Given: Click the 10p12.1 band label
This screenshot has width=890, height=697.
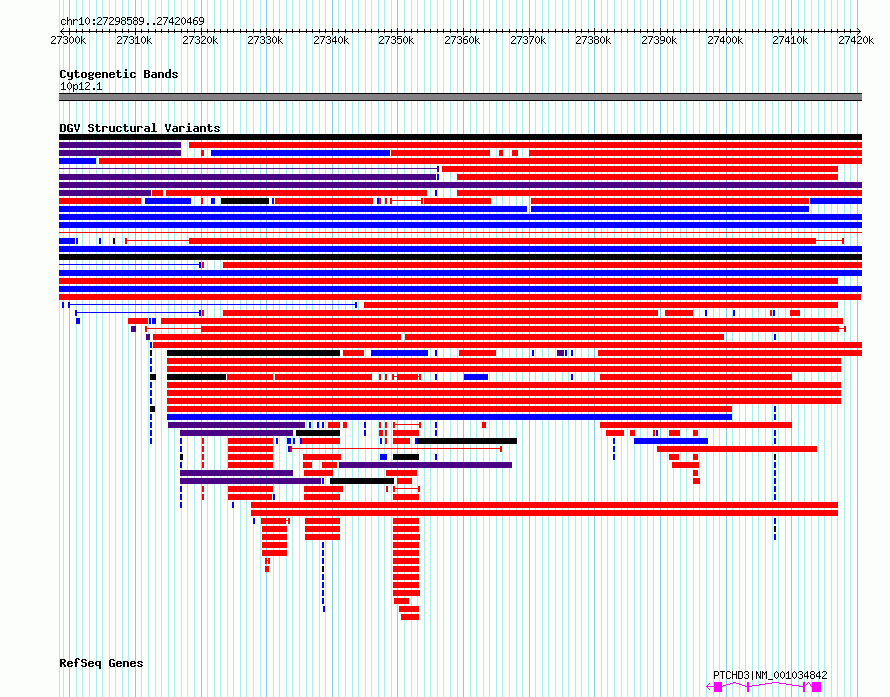Looking at the screenshot, I should 81,86.
